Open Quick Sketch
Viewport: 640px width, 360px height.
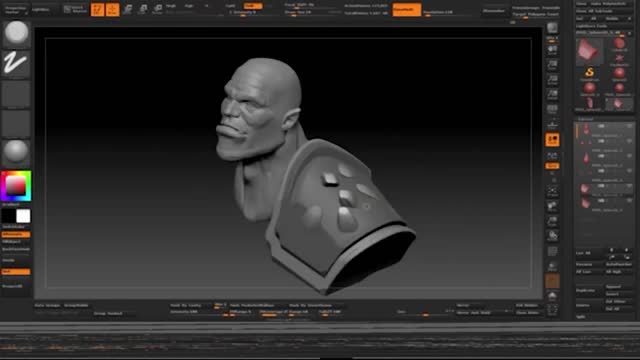click(76, 9)
